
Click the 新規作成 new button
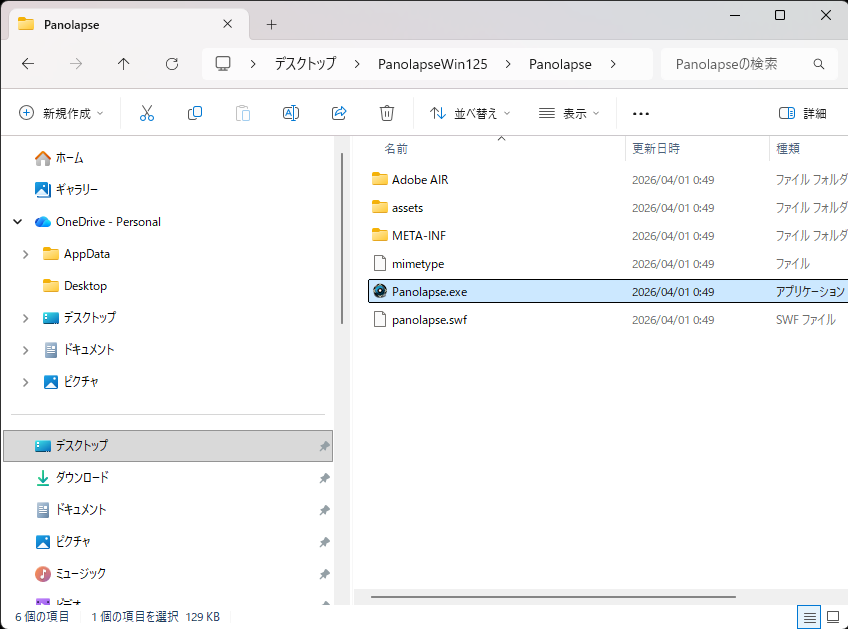tap(61, 113)
